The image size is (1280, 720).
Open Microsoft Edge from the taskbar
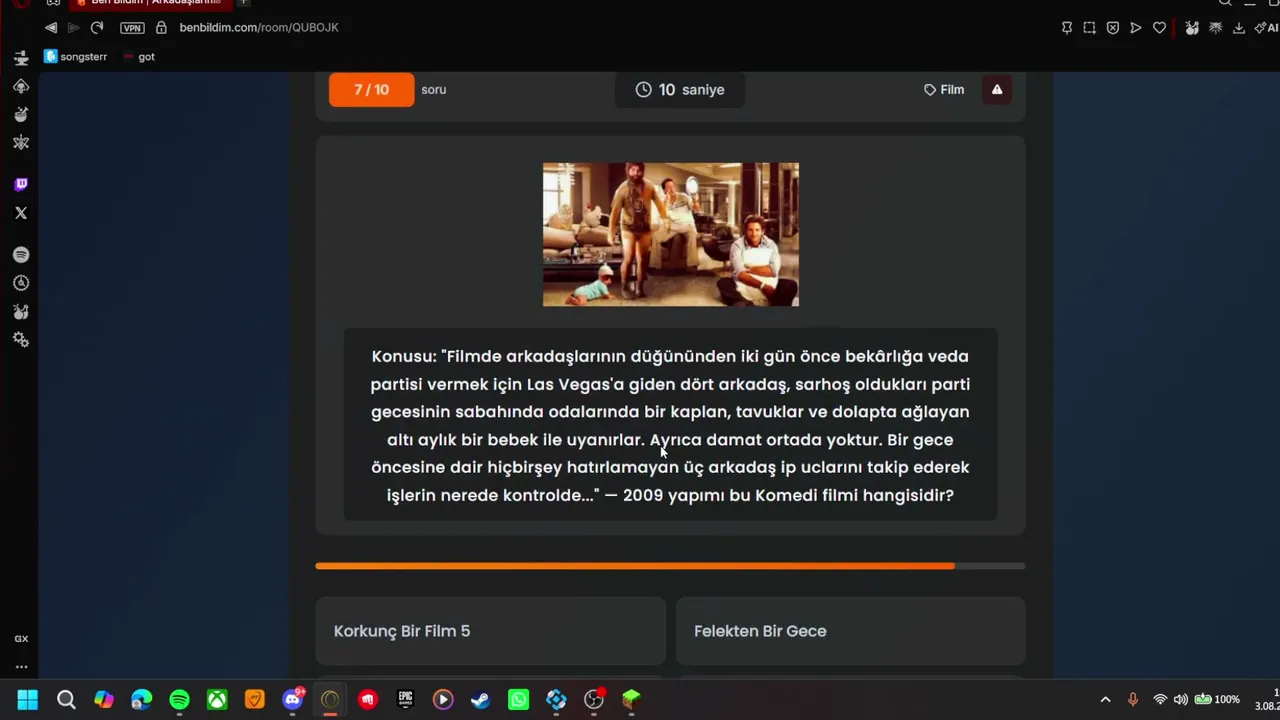[141, 700]
